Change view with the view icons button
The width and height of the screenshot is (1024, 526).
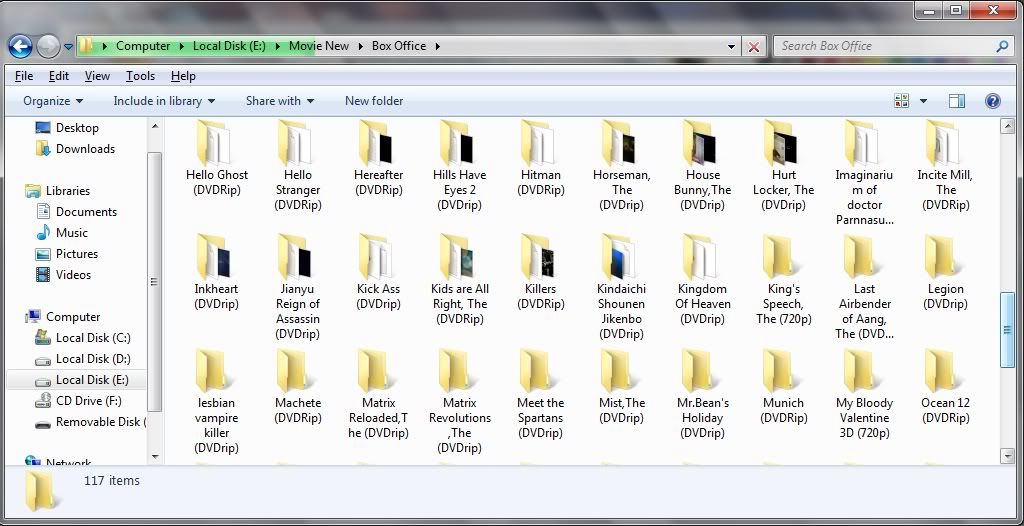902,101
